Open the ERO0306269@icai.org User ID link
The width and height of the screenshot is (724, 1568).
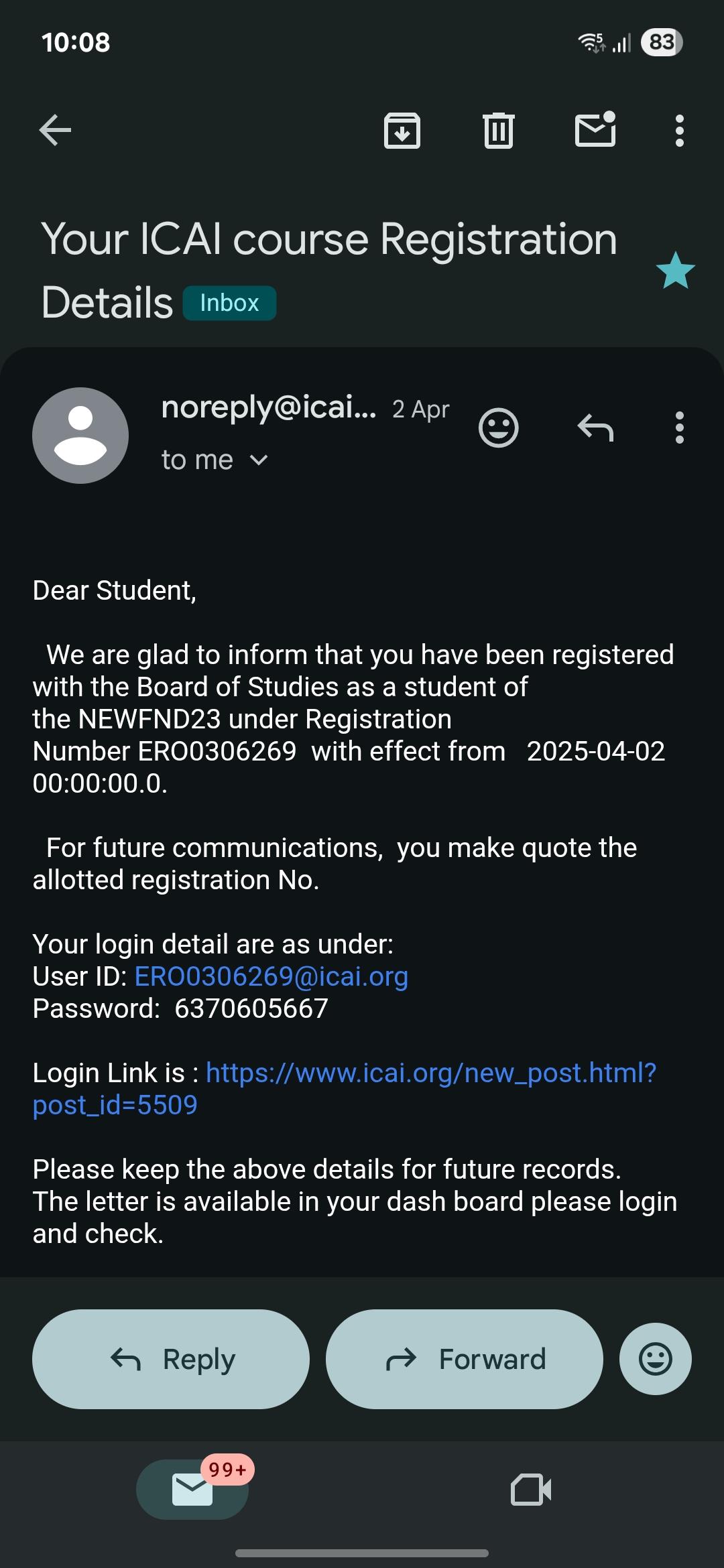click(271, 976)
